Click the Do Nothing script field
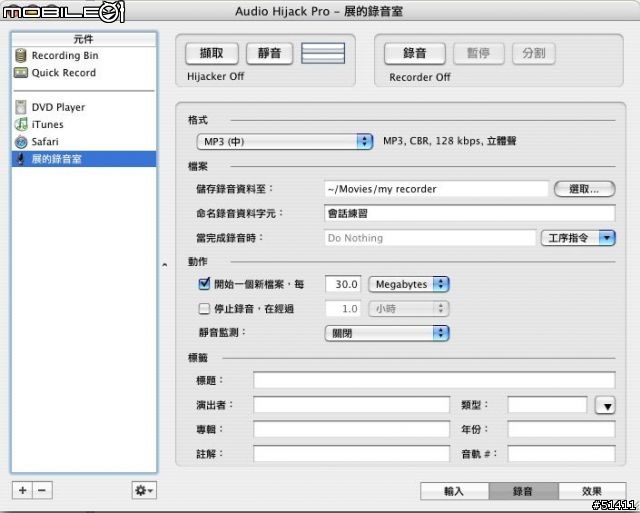640x513 pixels. pyautogui.click(x=430, y=238)
